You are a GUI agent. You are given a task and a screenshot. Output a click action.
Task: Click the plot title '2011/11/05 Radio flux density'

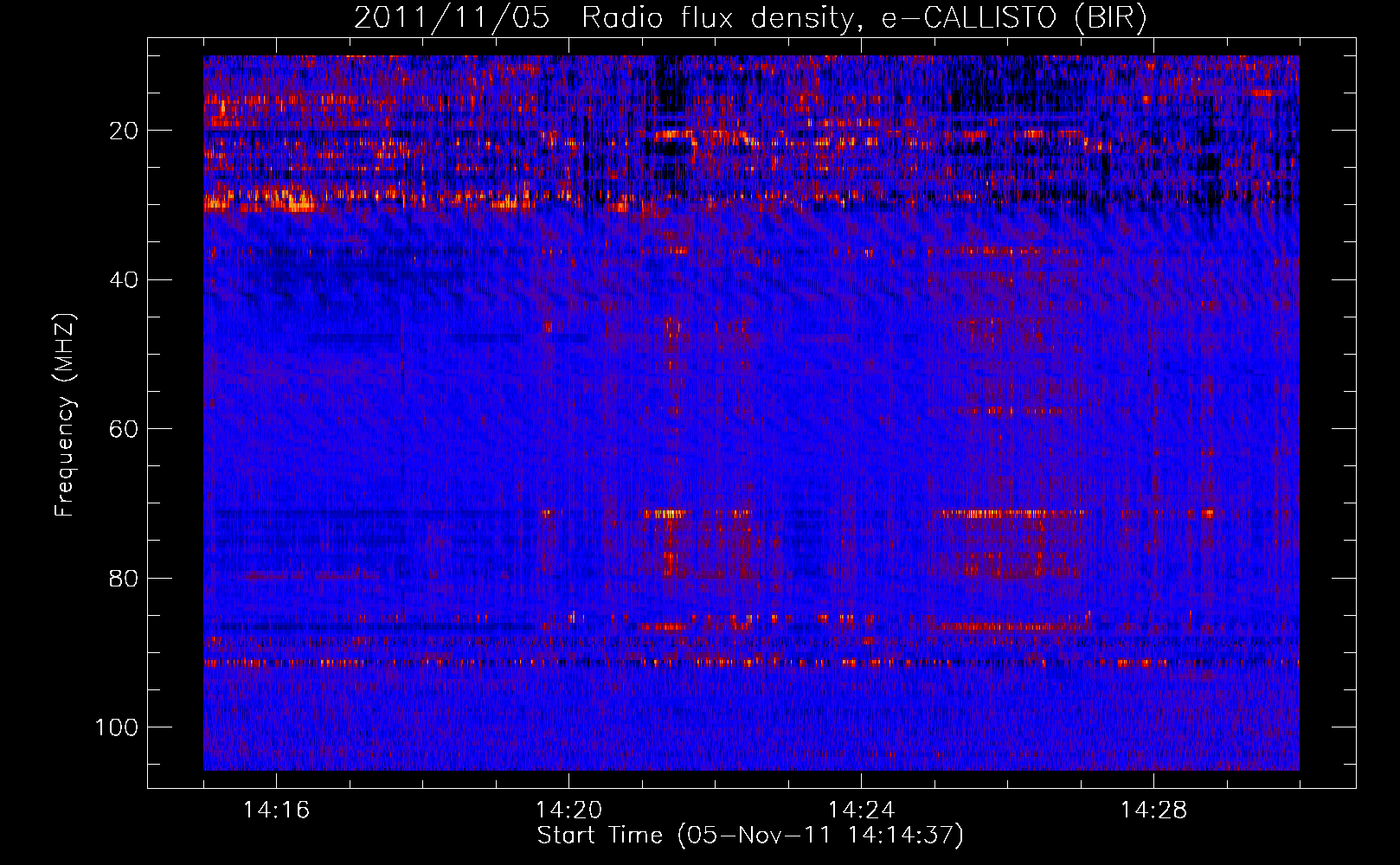pyautogui.click(x=750, y=18)
